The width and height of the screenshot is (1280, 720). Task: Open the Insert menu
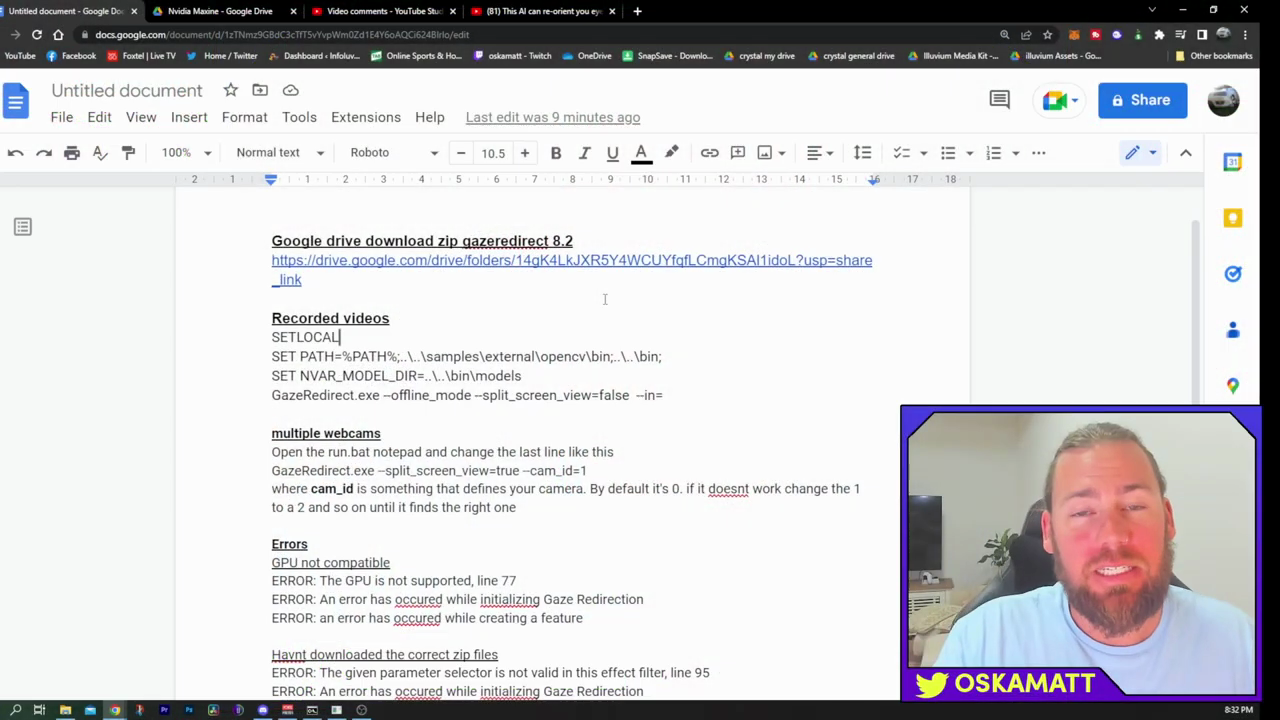(x=189, y=117)
